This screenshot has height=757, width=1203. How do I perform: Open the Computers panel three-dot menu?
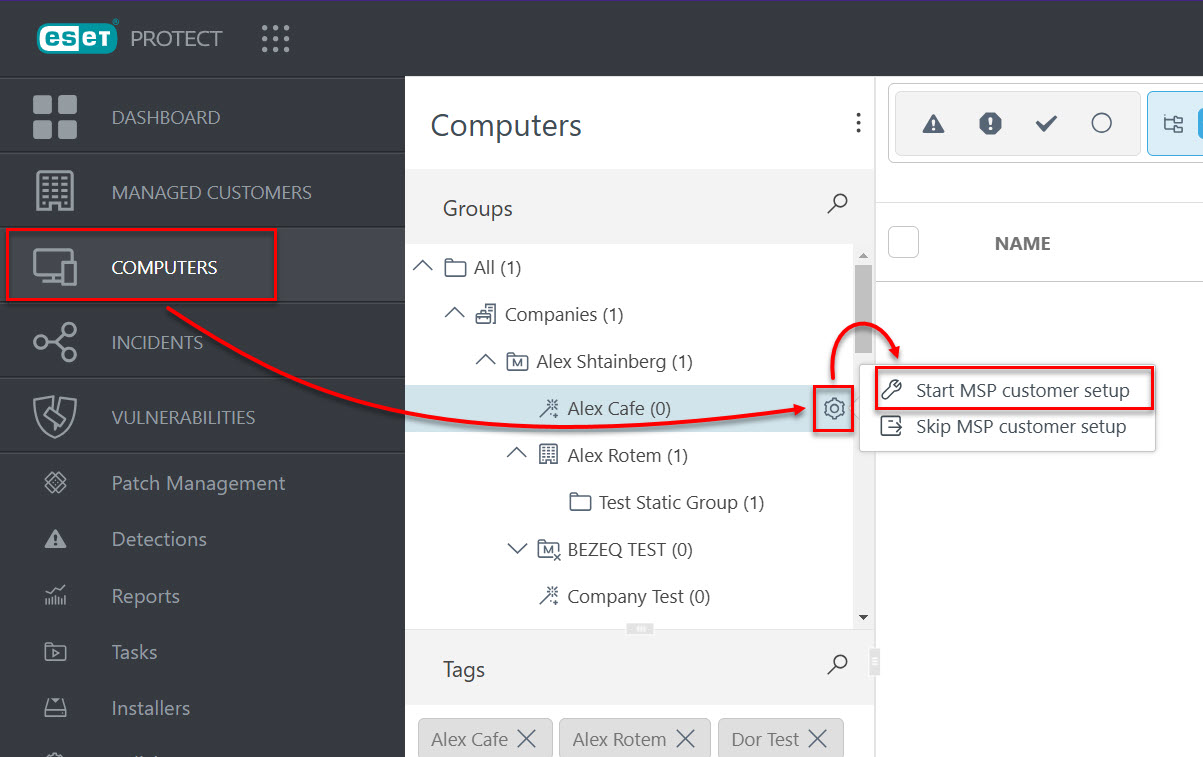click(857, 123)
